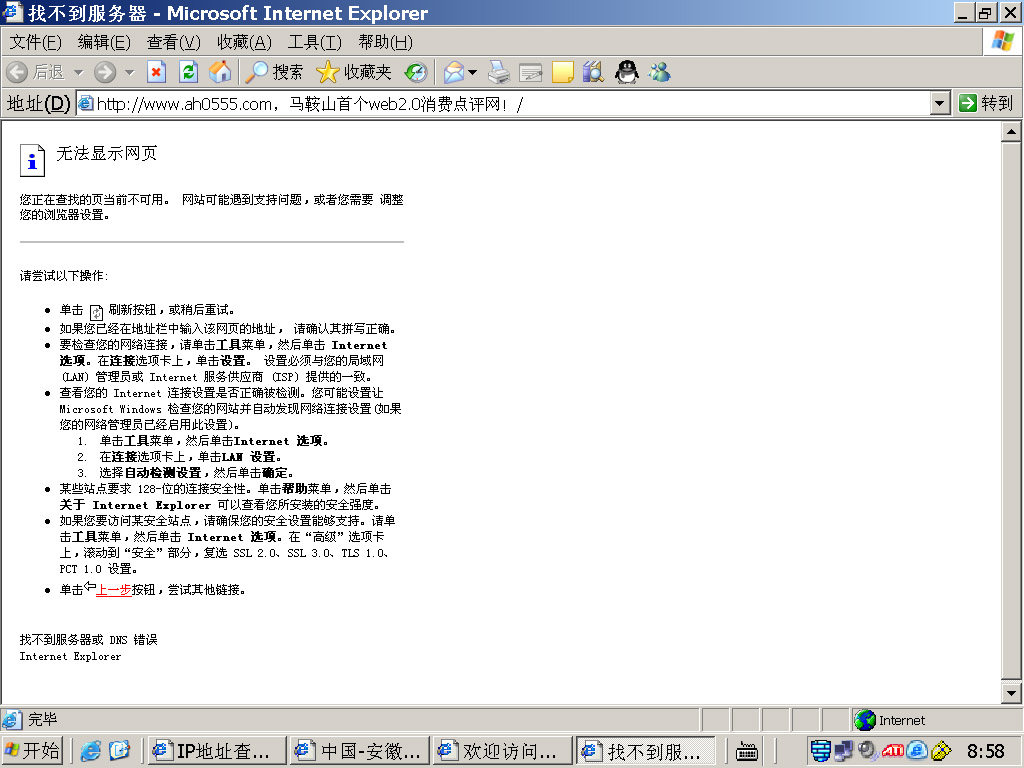Open the forward history dropdown arrow

[x=129, y=72]
